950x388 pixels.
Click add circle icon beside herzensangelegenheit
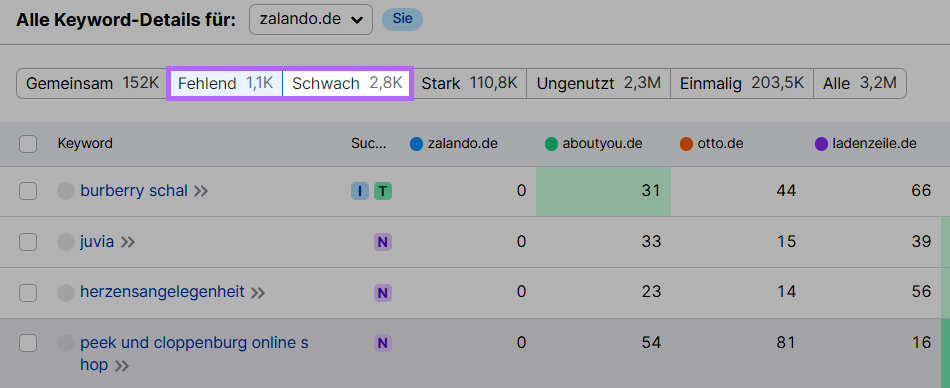[65, 293]
